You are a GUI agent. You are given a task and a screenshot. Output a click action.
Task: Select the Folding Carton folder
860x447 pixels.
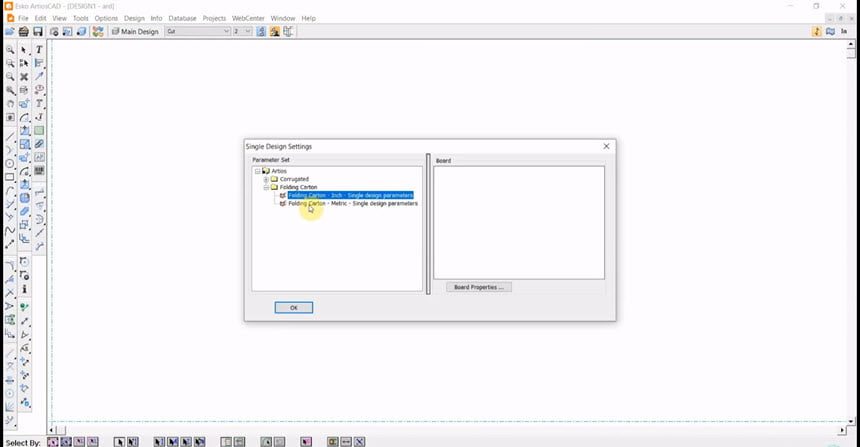click(x=298, y=187)
